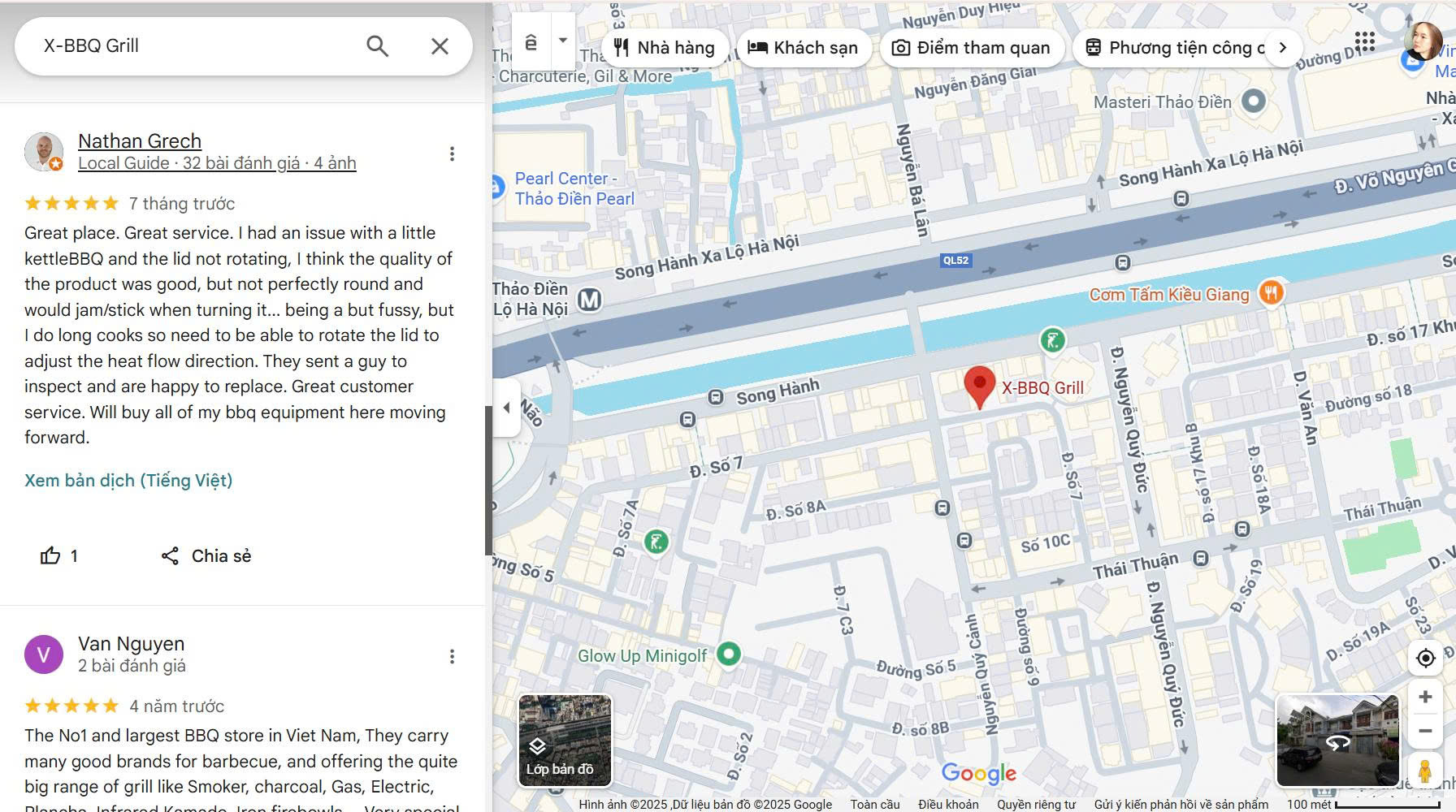Click the Glow Up Minigolf green marker

pos(728,654)
